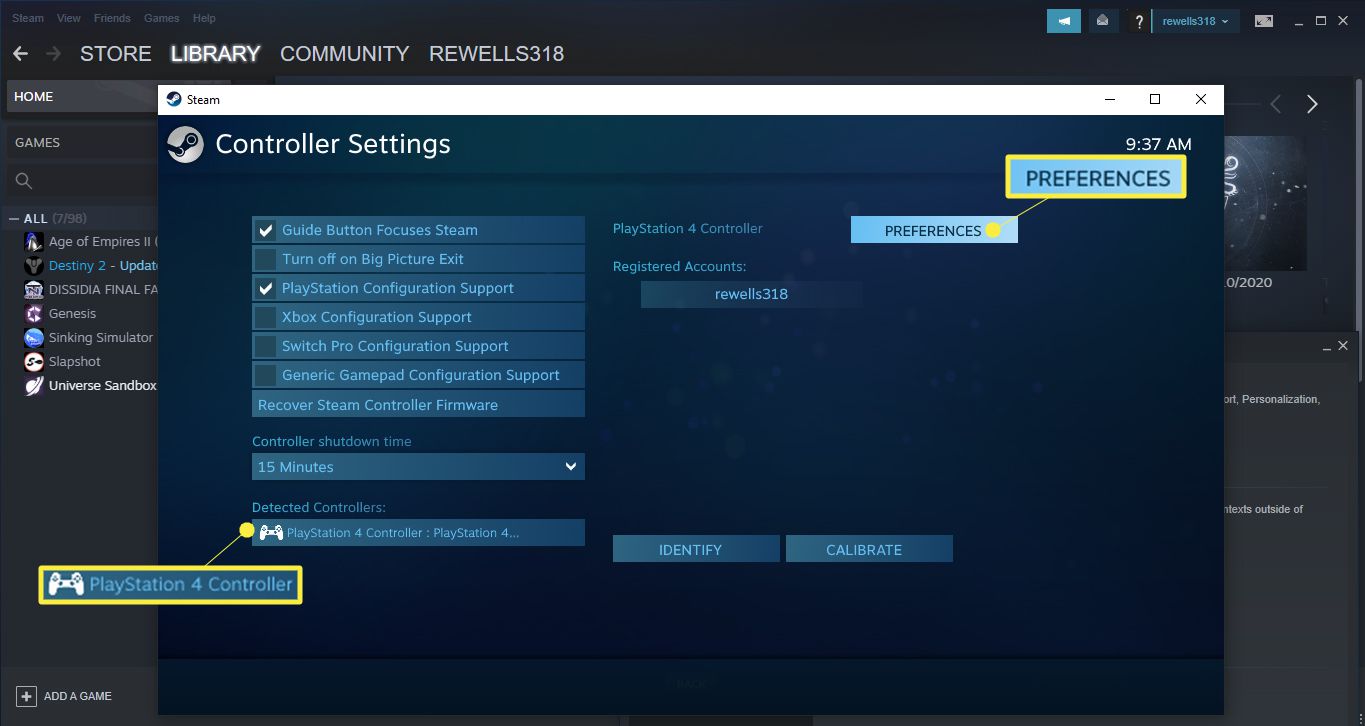
Task: Open the Friends menu
Action: pos(112,18)
